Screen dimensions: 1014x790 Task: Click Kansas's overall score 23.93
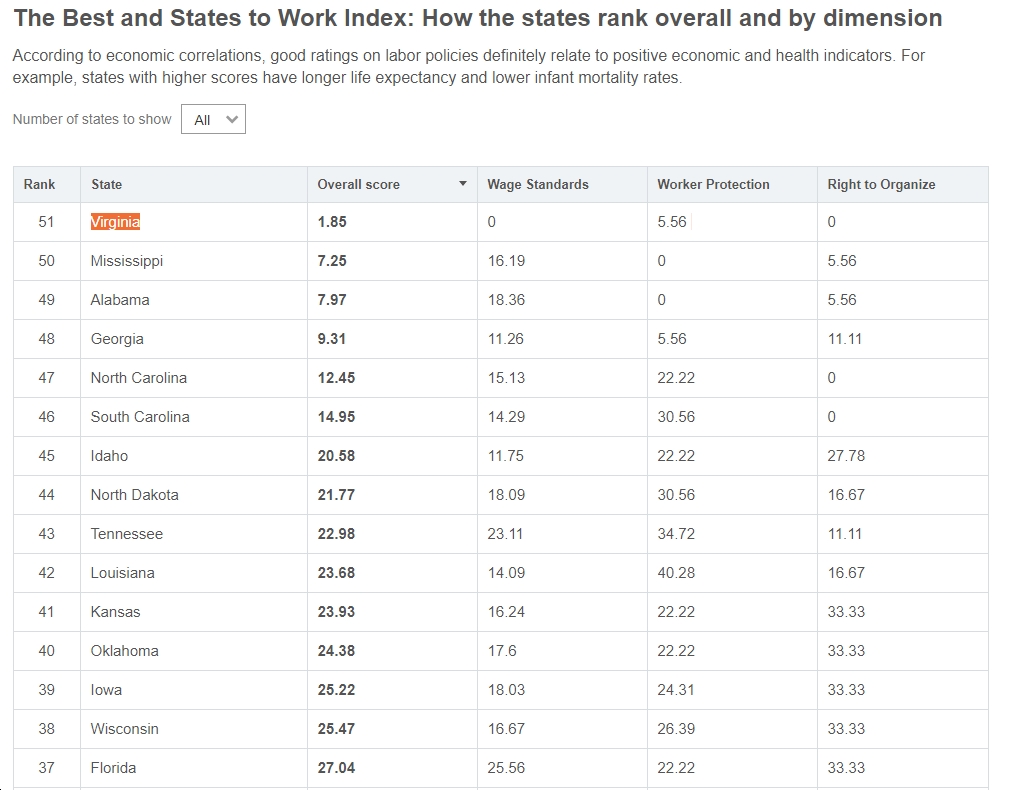point(336,612)
